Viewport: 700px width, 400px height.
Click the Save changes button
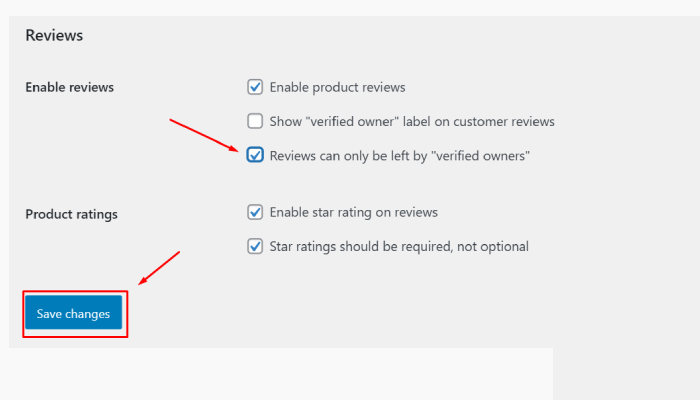tap(73, 313)
